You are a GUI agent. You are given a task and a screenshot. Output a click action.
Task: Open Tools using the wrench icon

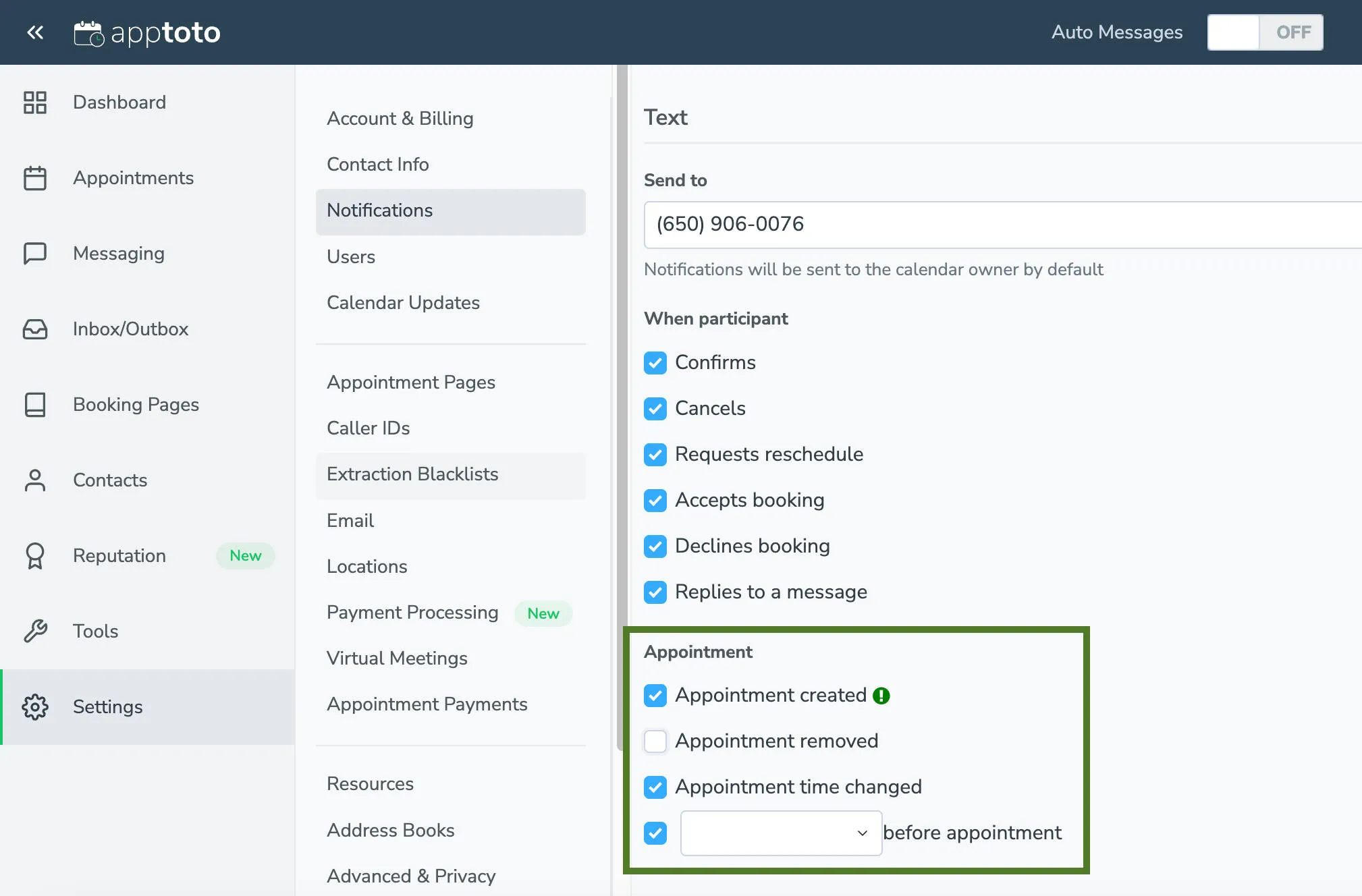[x=35, y=632]
